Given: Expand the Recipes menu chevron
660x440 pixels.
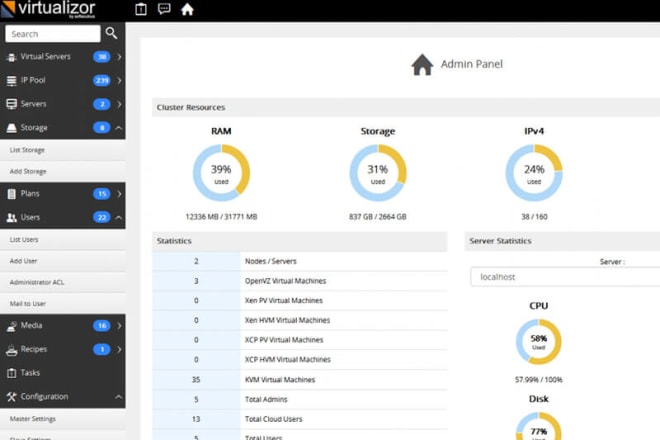Looking at the screenshot, I should pos(119,349).
